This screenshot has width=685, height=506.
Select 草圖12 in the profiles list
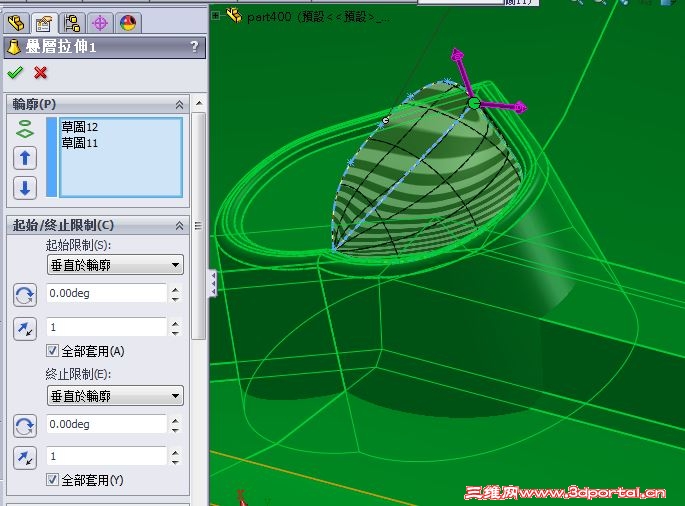pyautogui.click(x=80, y=127)
